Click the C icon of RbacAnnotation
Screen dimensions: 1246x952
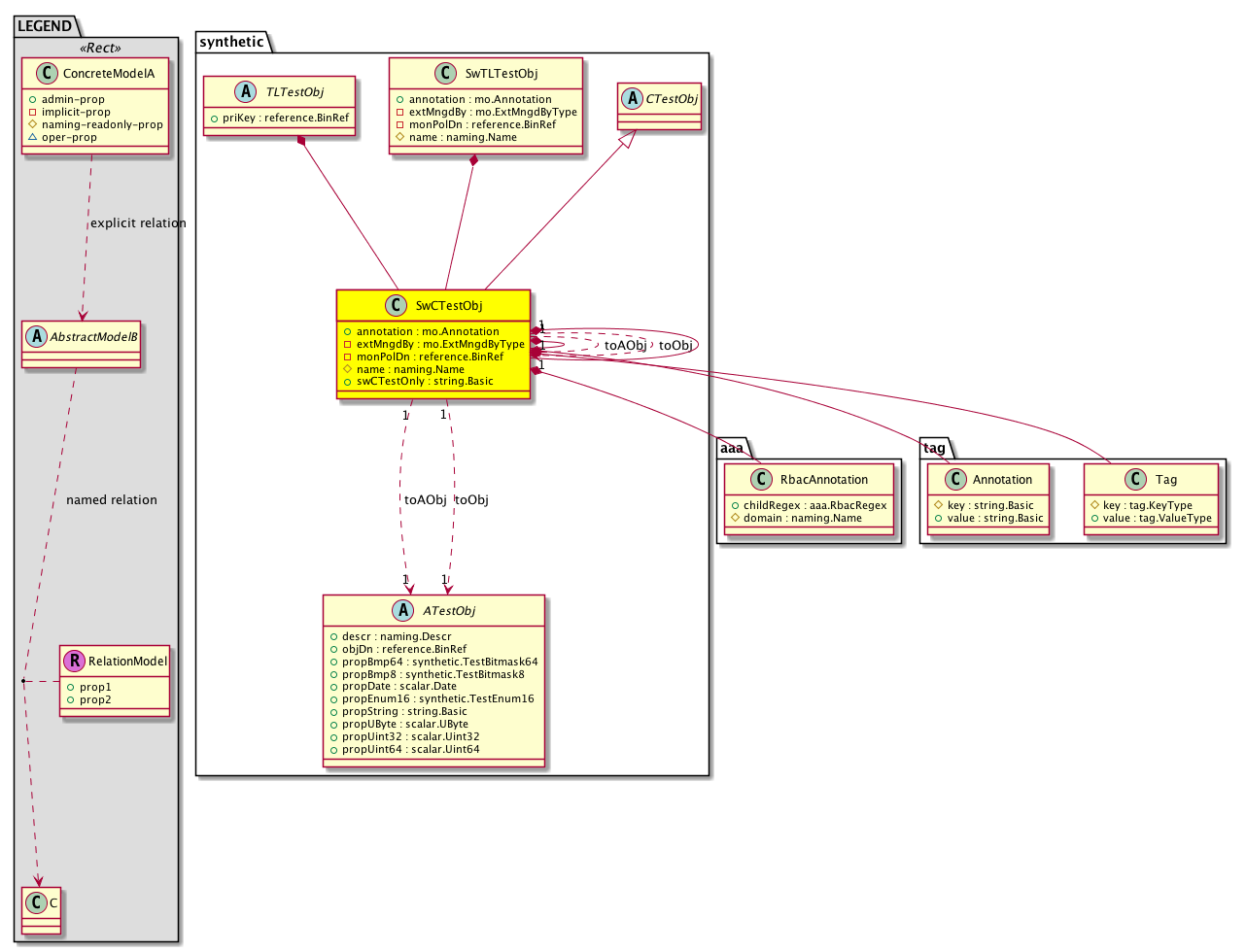[761, 480]
